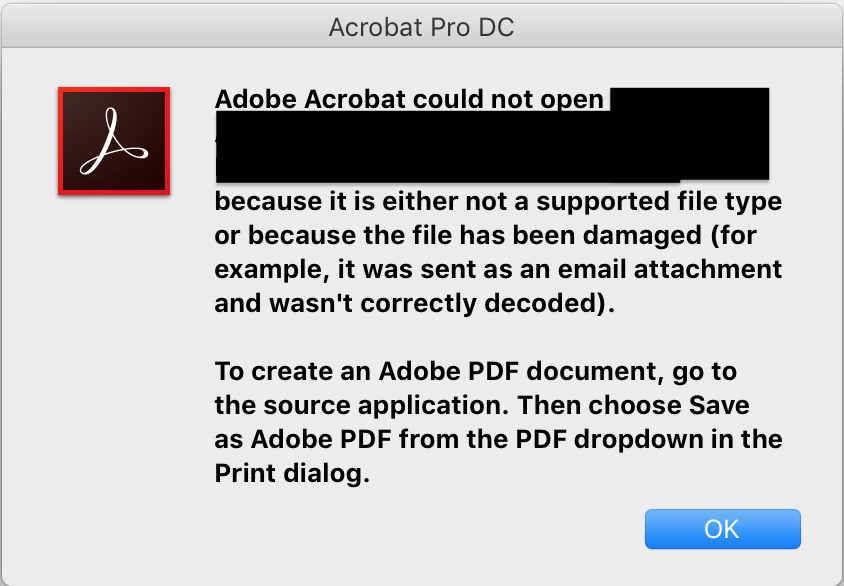Image resolution: width=844 pixels, height=586 pixels.
Task: Click the 'sent as an email attachment' line
Action: pos(498,269)
